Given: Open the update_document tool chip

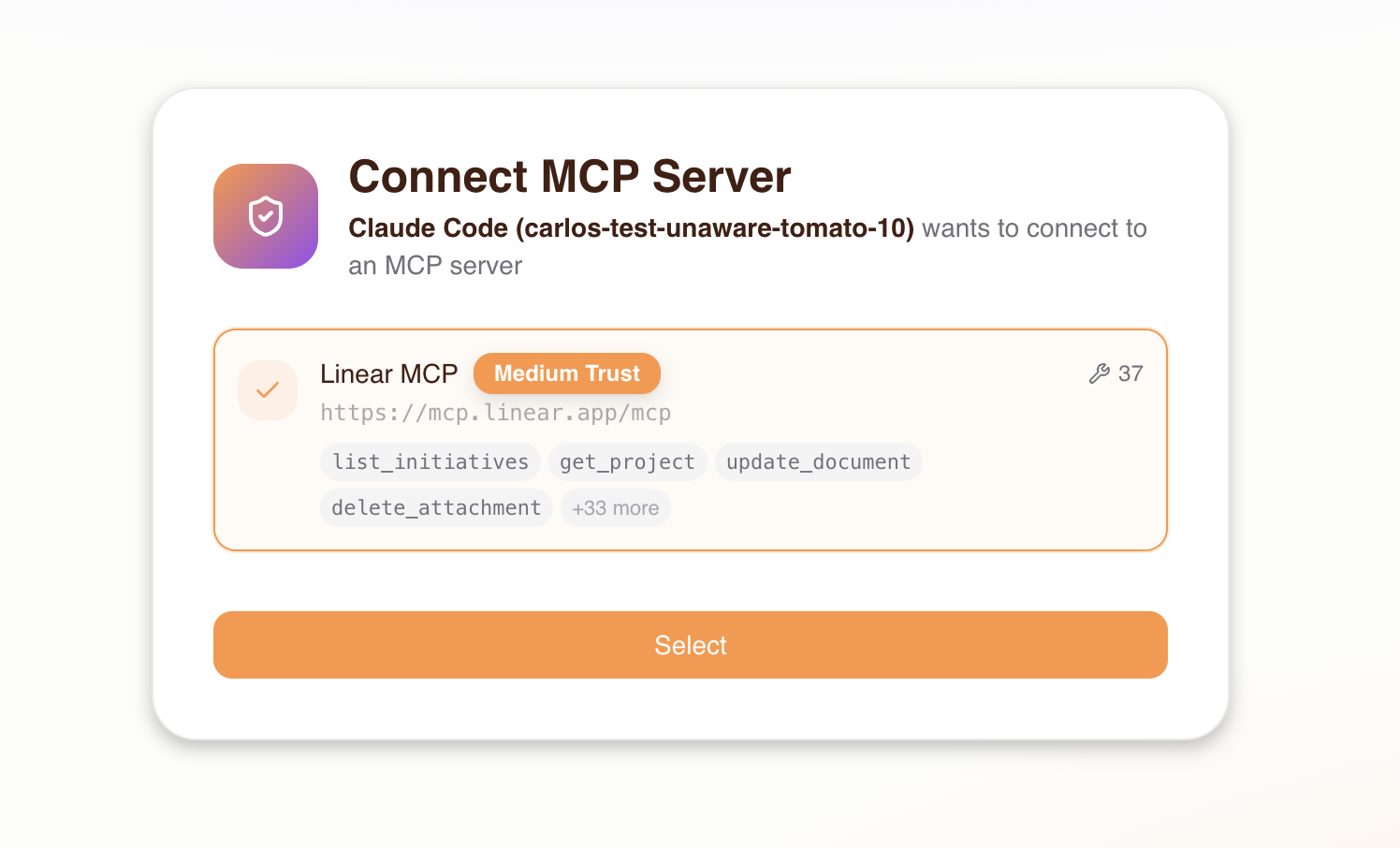Looking at the screenshot, I should 818,461.
